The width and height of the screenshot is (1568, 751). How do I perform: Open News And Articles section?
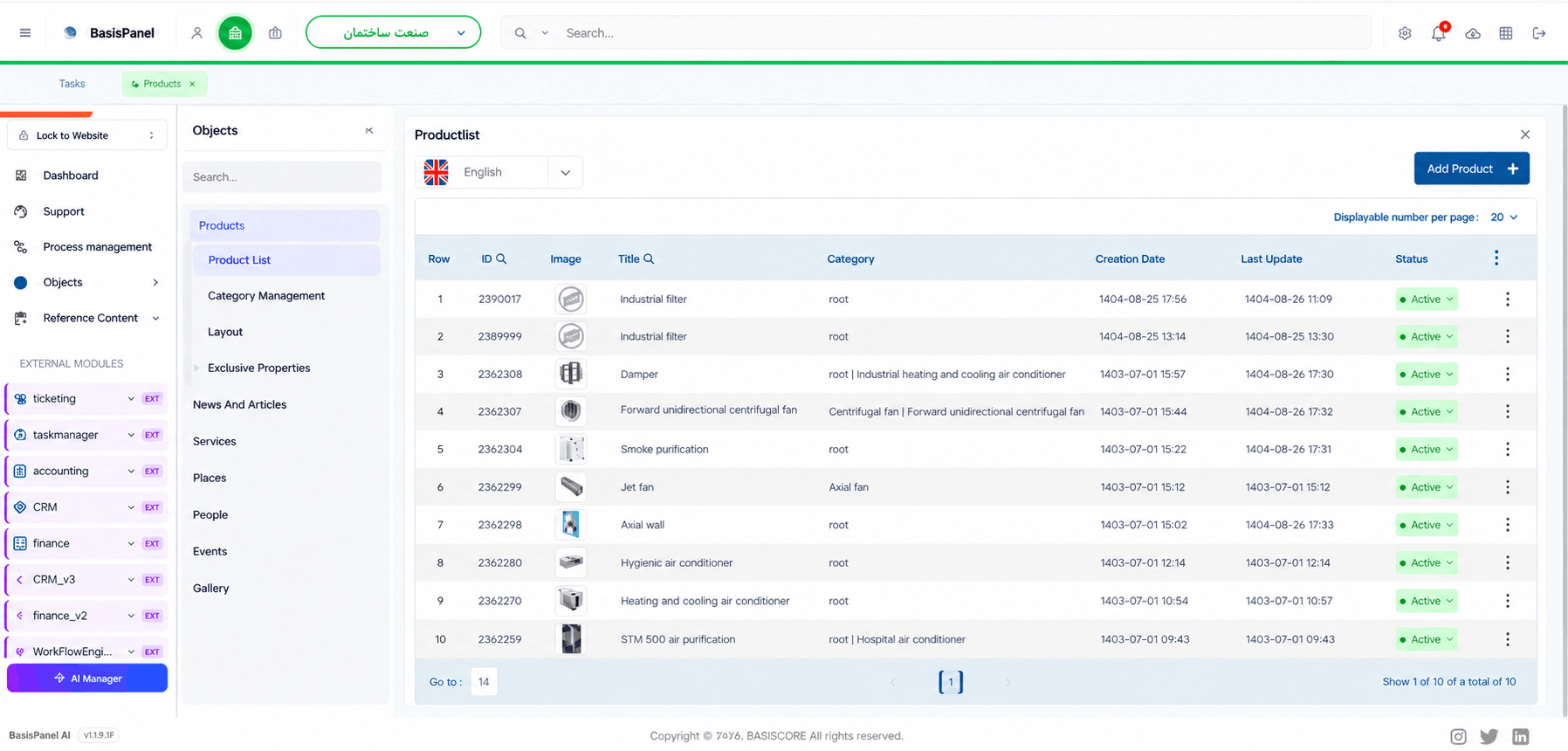coord(239,404)
